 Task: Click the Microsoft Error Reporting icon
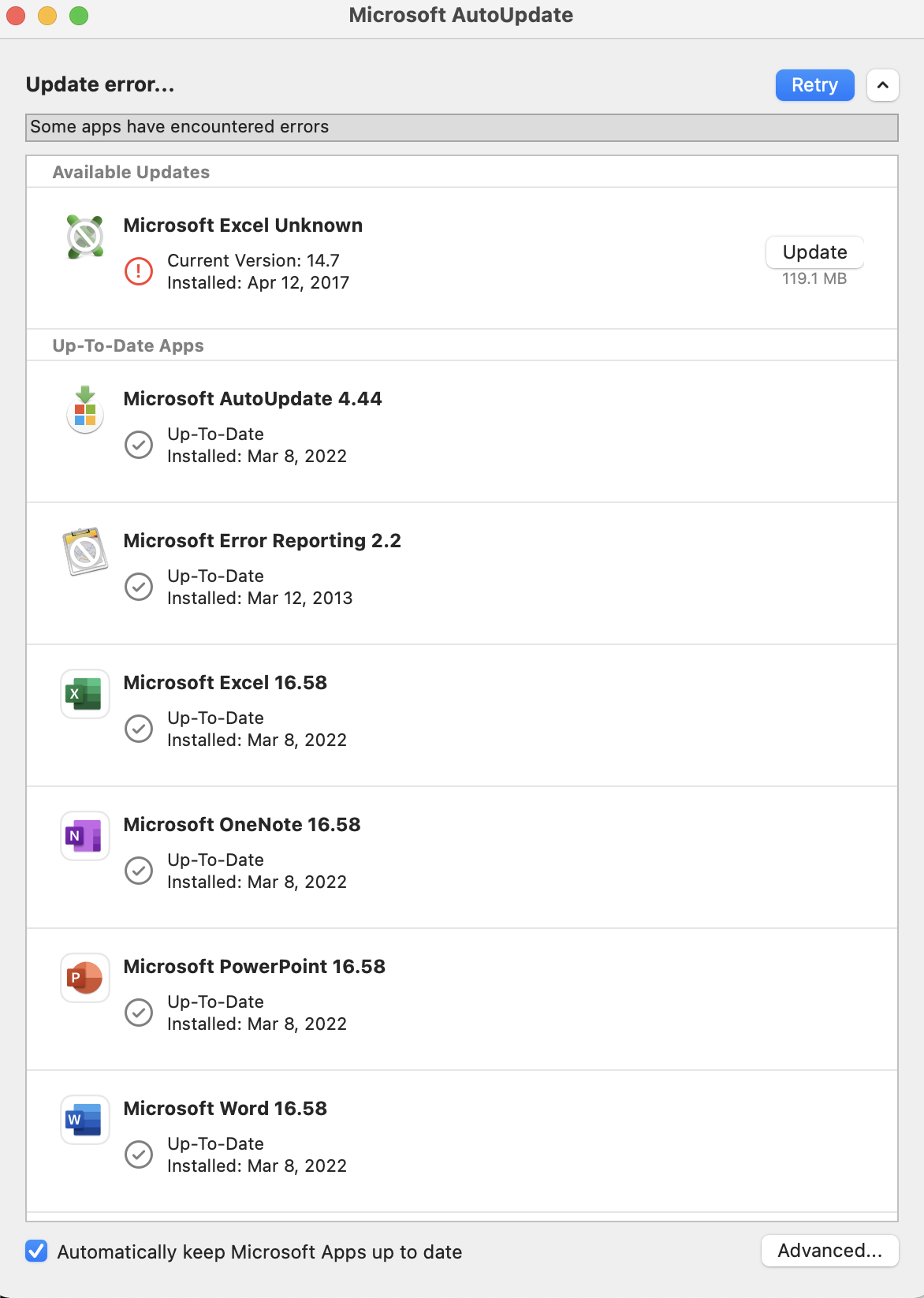(85, 551)
